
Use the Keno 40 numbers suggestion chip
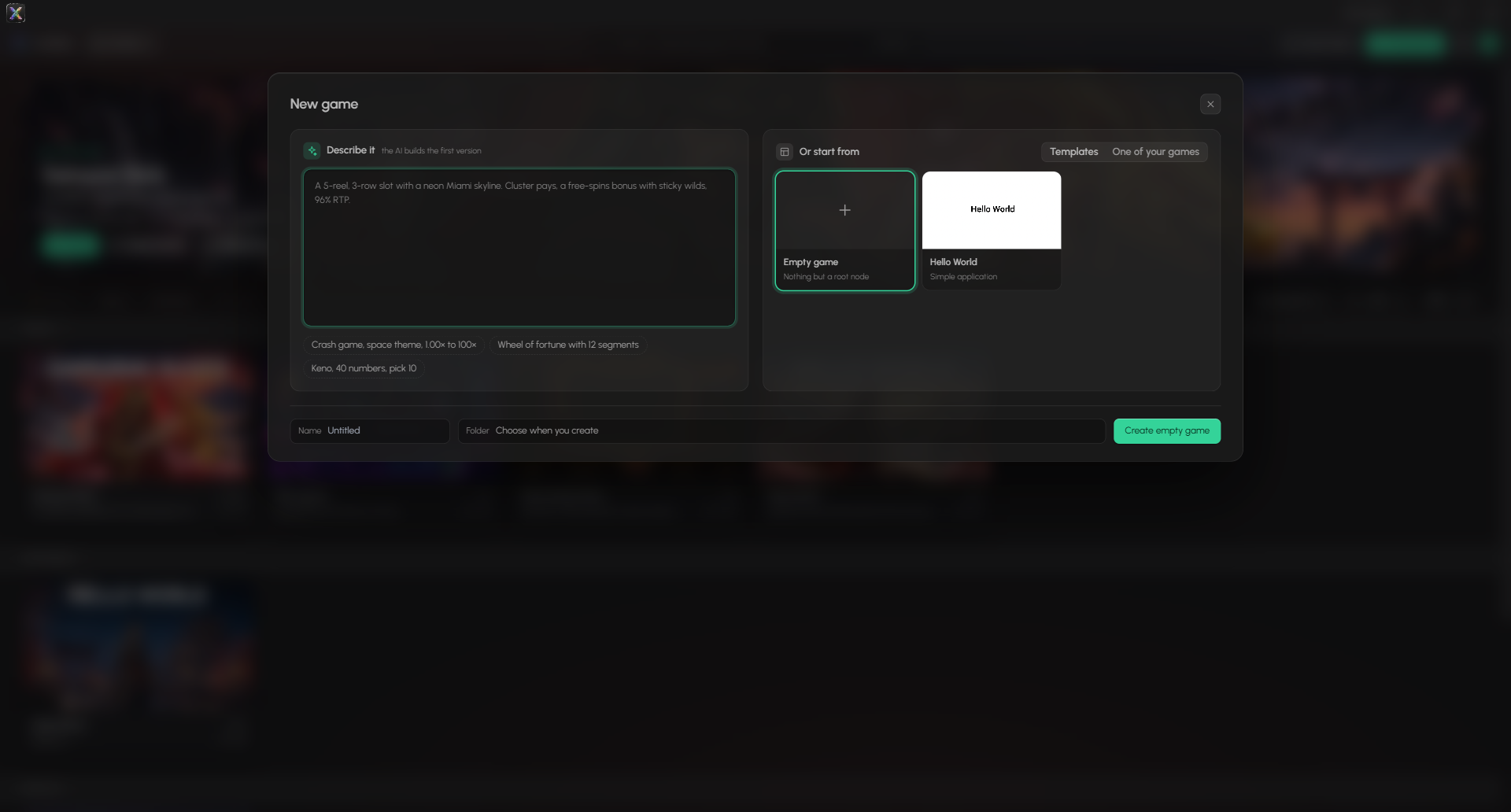[364, 368]
